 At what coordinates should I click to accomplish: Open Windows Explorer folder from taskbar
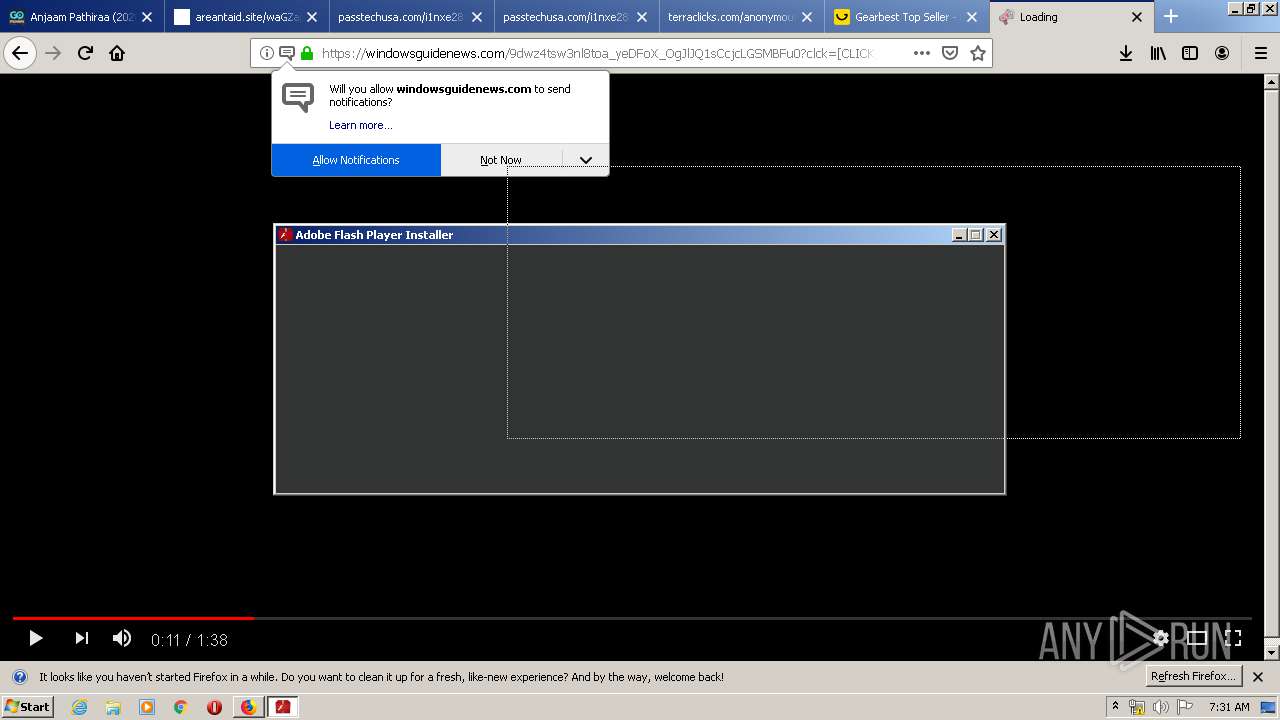[x=113, y=707]
